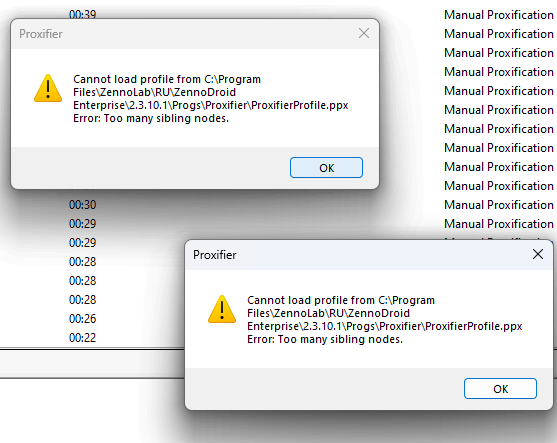
Task: Click OK in the front Proxifier dialog
Action: point(500,389)
